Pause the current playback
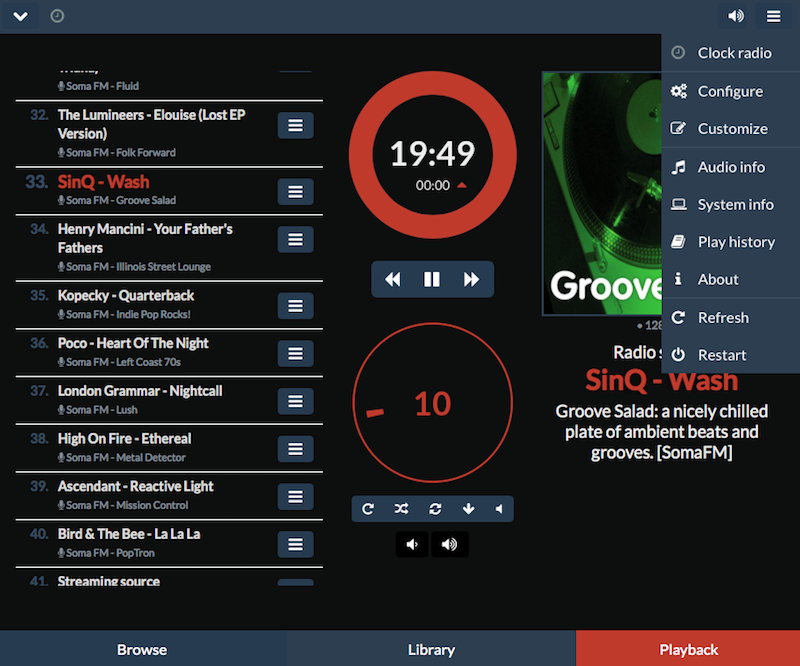This screenshot has width=800, height=666. 432,279
